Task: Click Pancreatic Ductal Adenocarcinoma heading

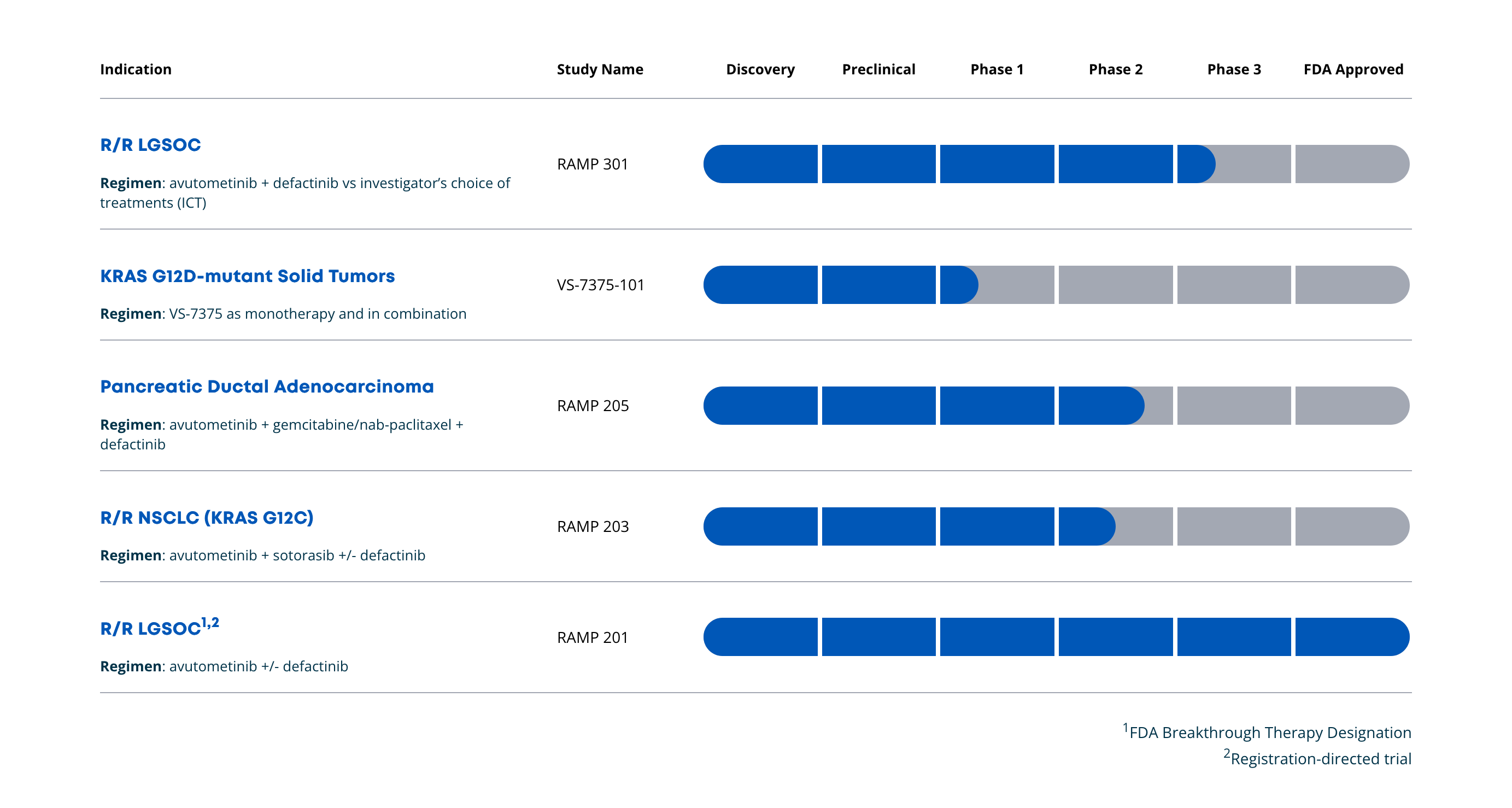Action: coord(266,387)
